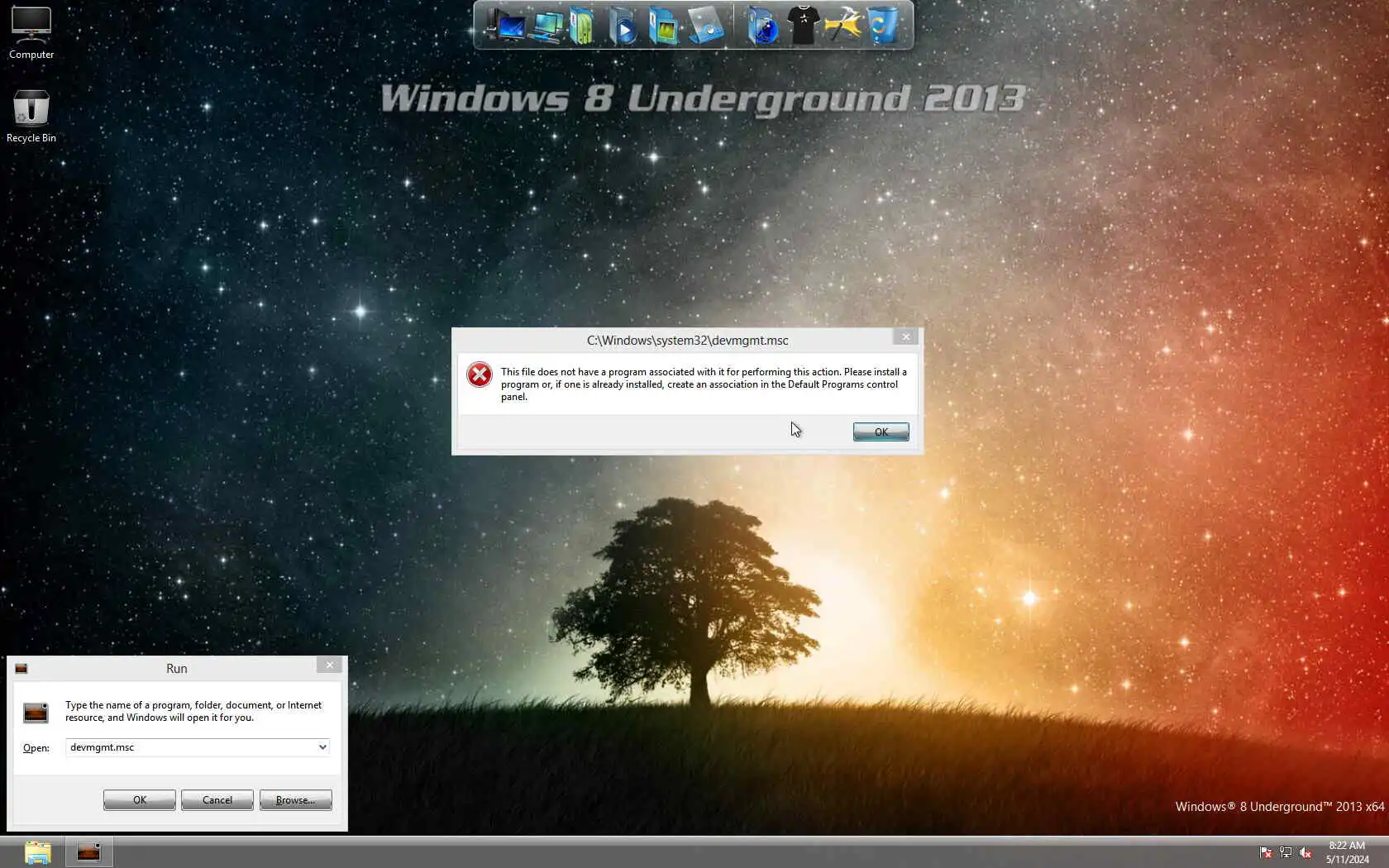Click Browse... in the Run dialog

coord(295,800)
